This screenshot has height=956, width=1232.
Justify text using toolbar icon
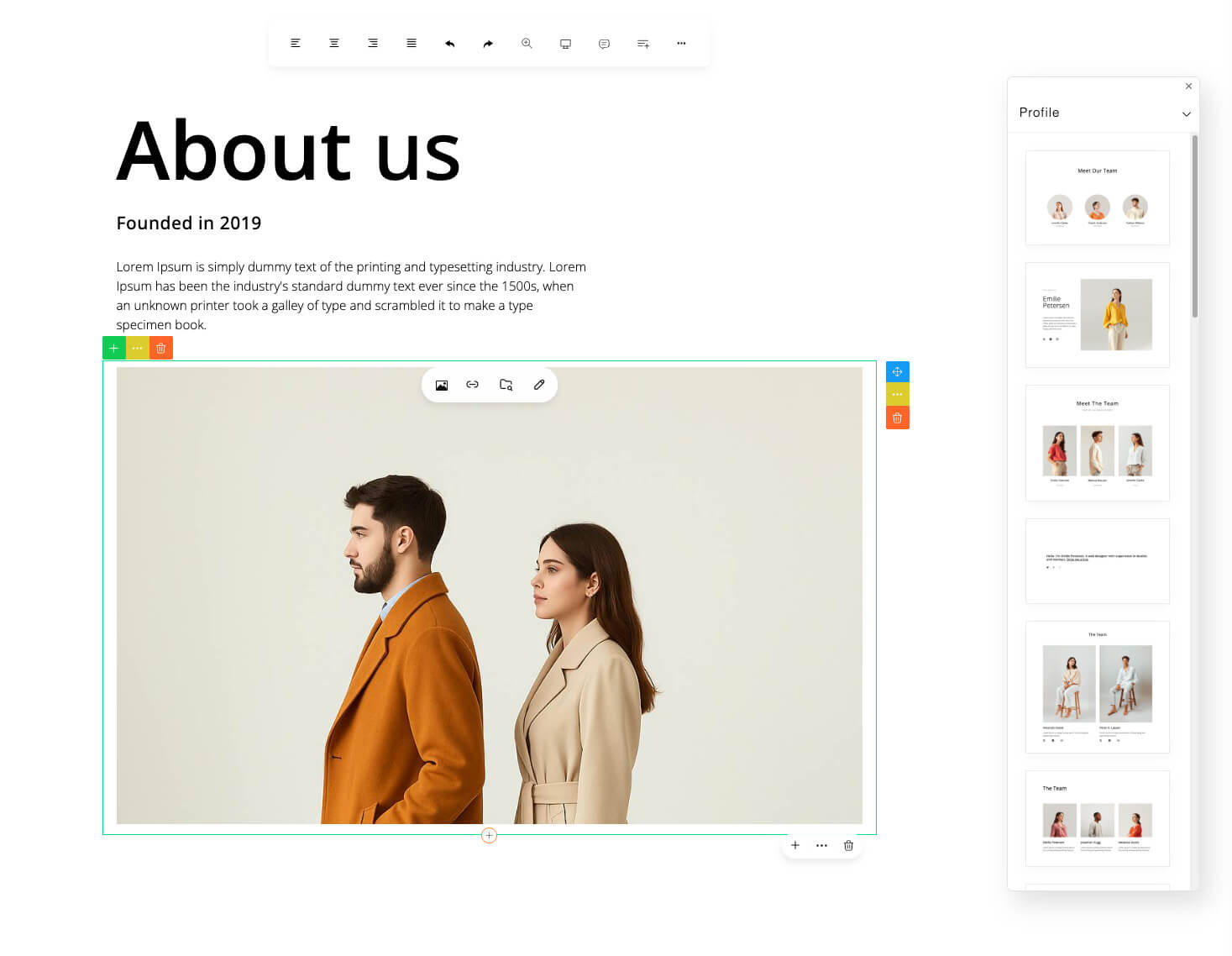pos(412,43)
